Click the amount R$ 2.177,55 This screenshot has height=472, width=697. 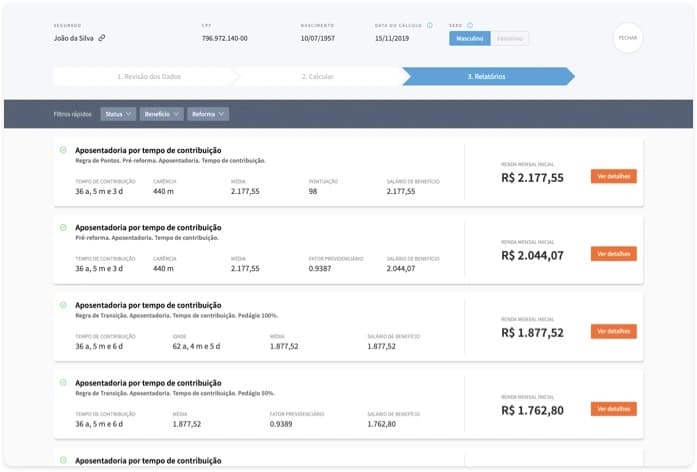[532, 178]
